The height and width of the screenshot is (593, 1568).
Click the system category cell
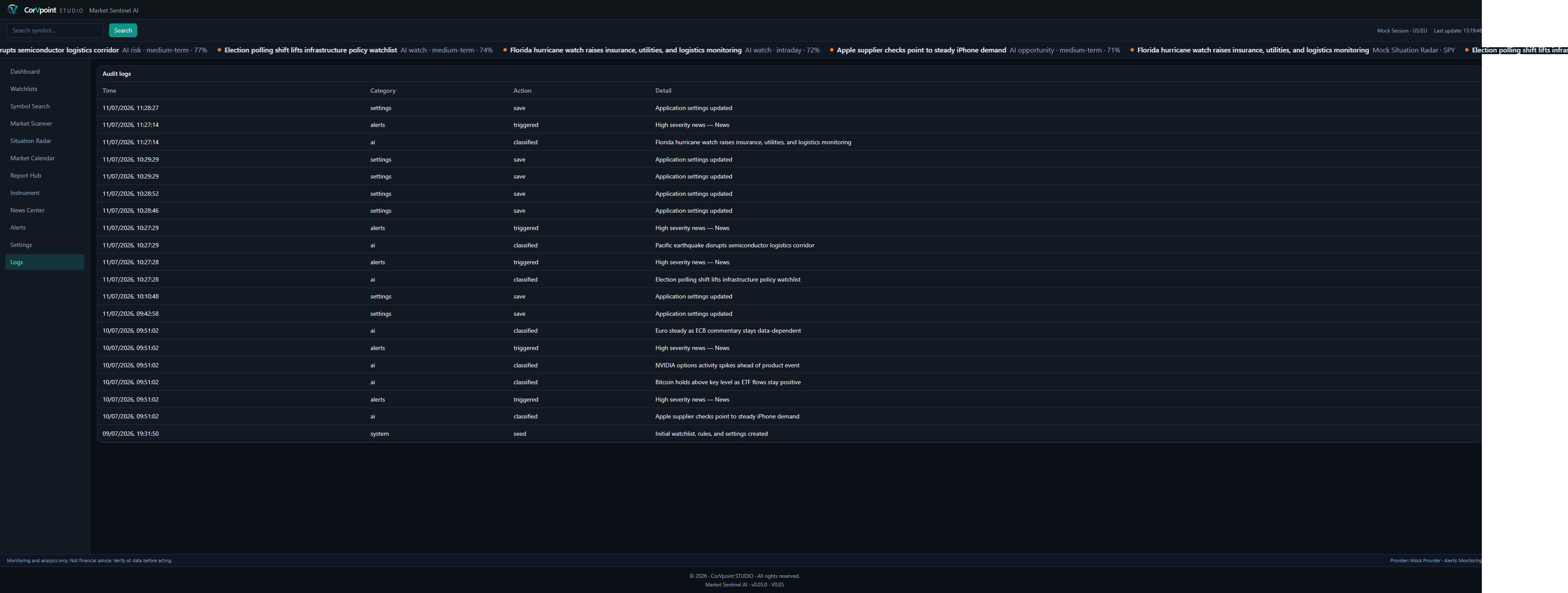(x=379, y=434)
